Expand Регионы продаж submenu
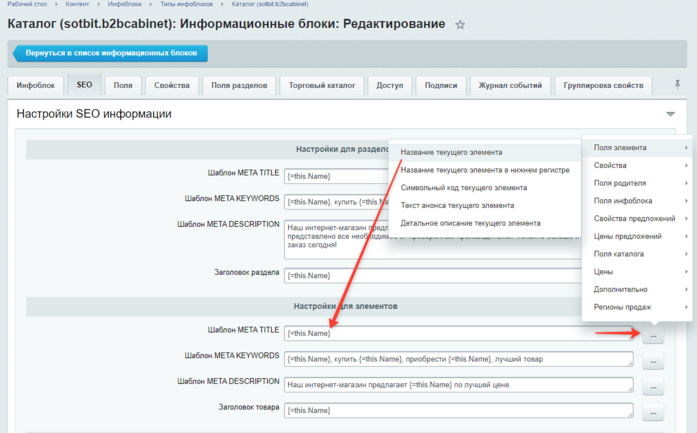Screen dimensions: 697x433 637,307
